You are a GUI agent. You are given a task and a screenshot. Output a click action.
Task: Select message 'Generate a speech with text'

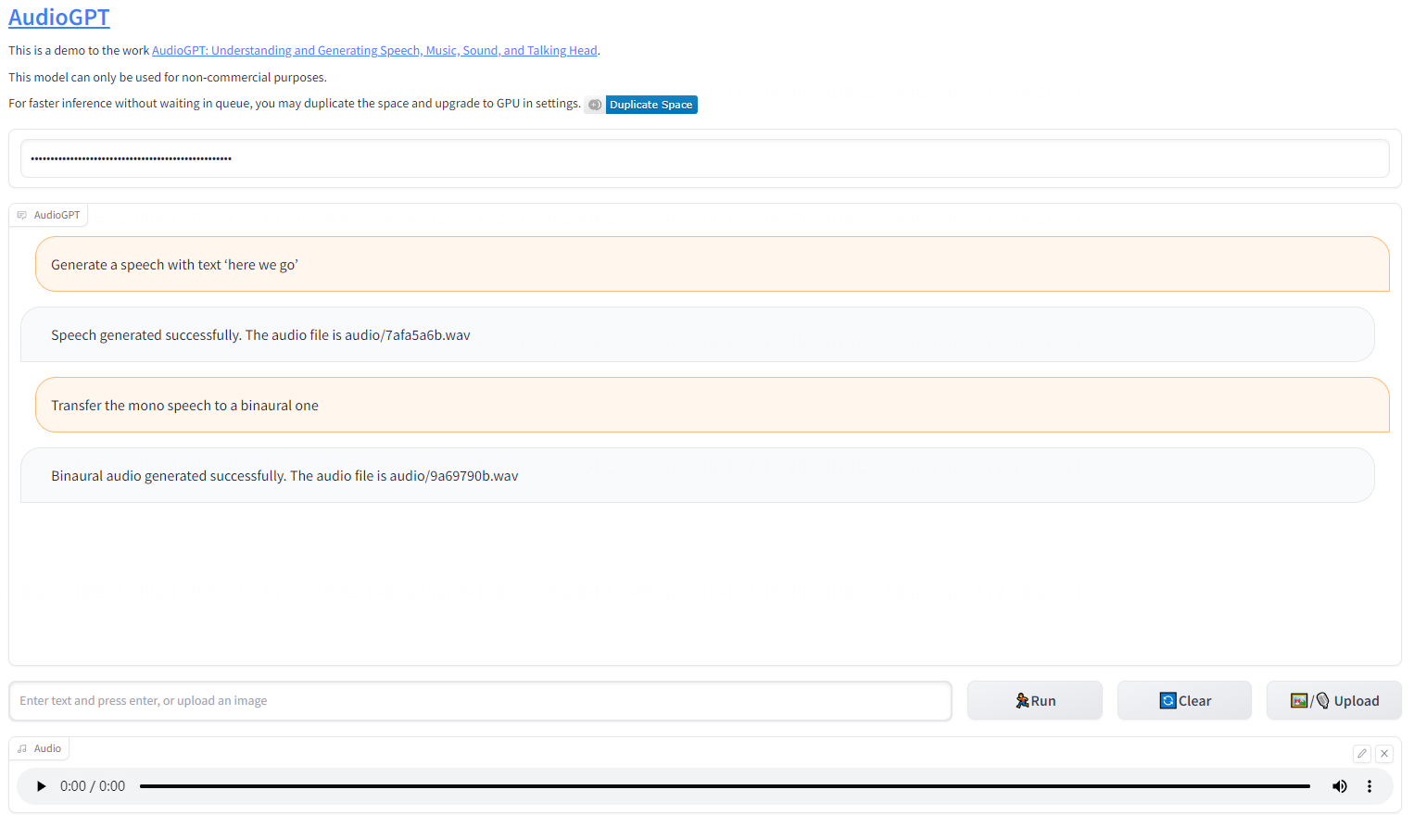[712, 265]
